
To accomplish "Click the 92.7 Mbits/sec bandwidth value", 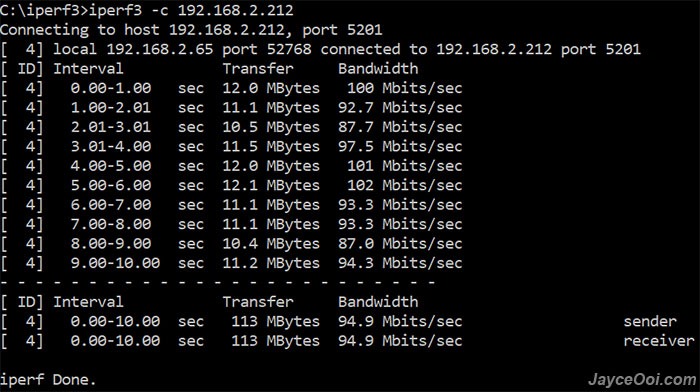I will point(400,108).
